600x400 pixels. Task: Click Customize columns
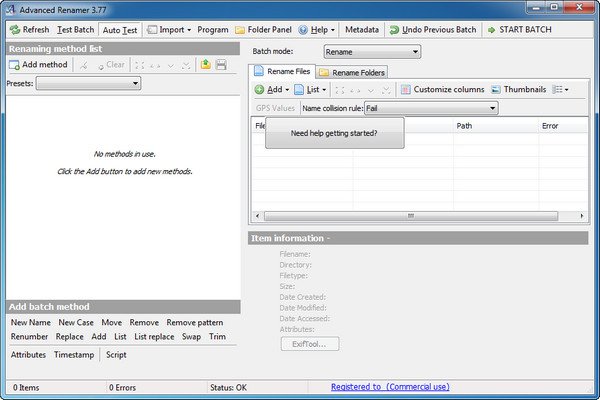coord(443,90)
